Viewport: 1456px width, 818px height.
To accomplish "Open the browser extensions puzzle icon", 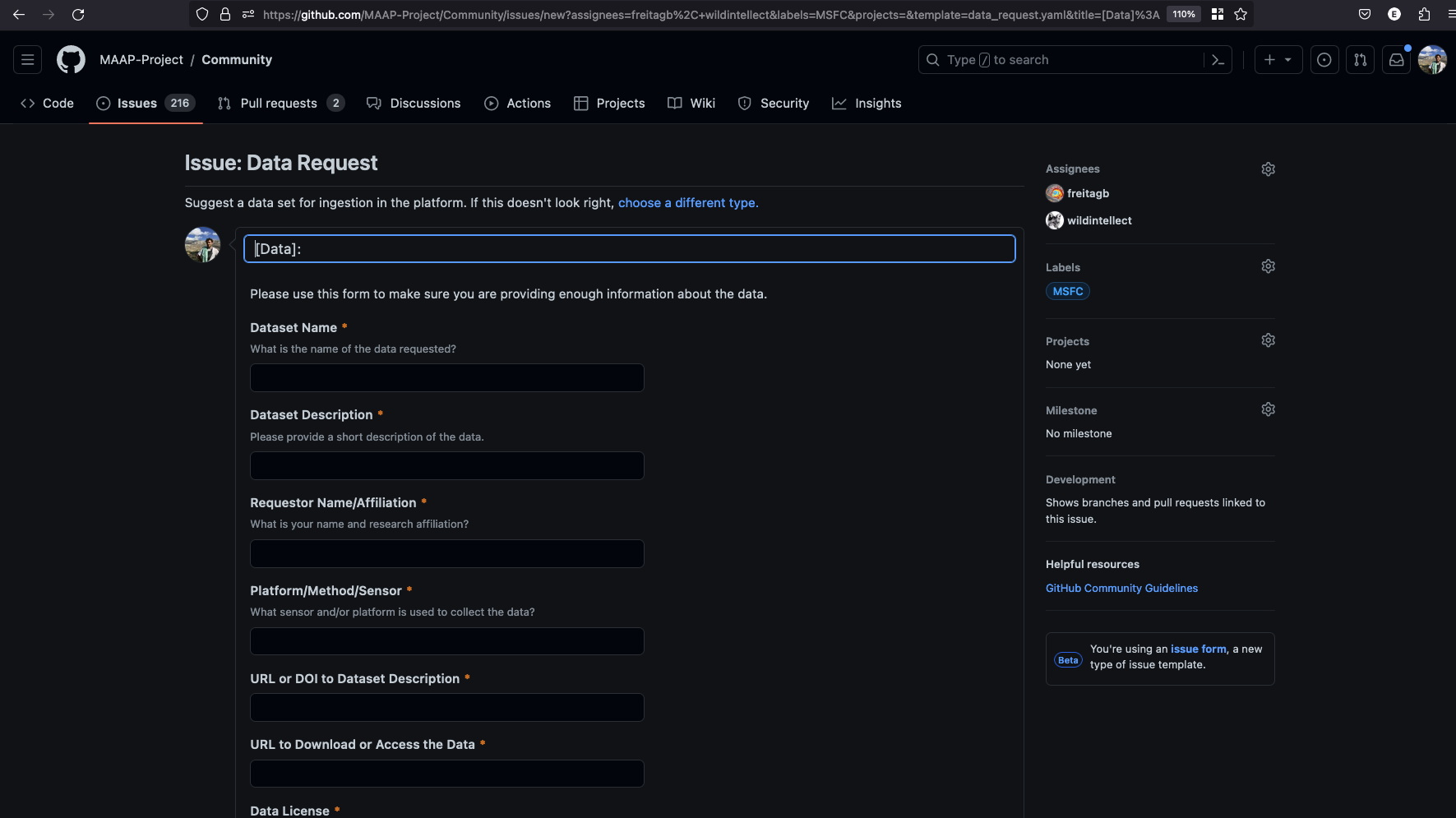I will (x=1424, y=14).
